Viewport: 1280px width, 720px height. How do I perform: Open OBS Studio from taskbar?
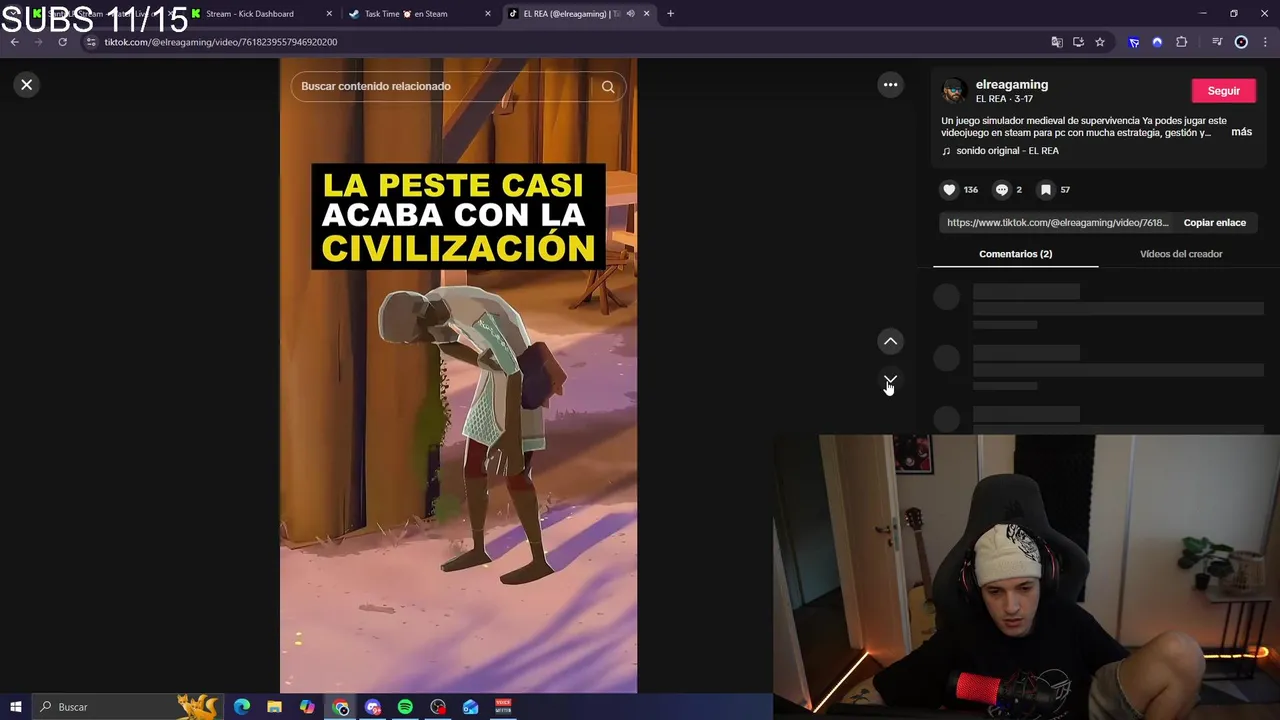[x=438, y=707]
